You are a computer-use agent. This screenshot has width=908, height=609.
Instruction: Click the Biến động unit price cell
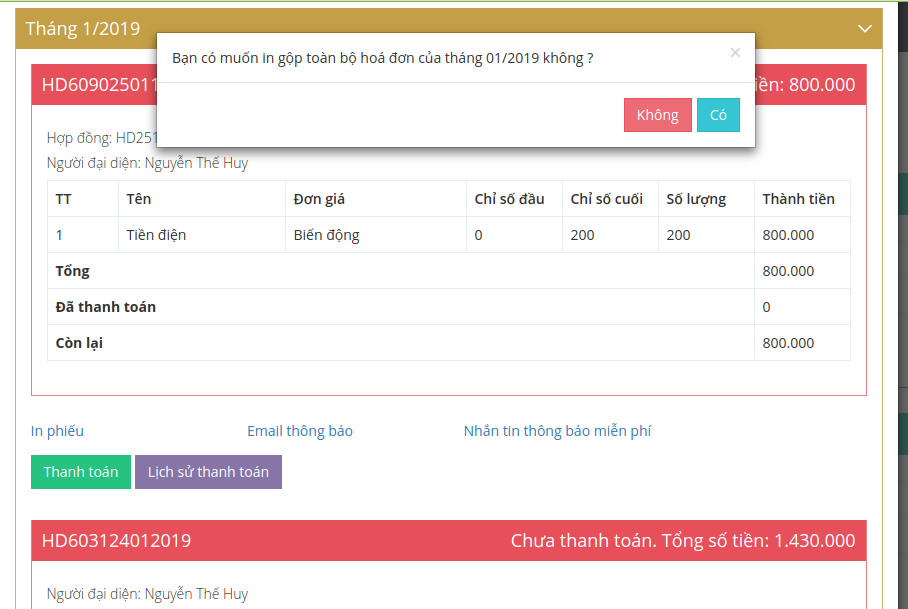click(326, 235)
